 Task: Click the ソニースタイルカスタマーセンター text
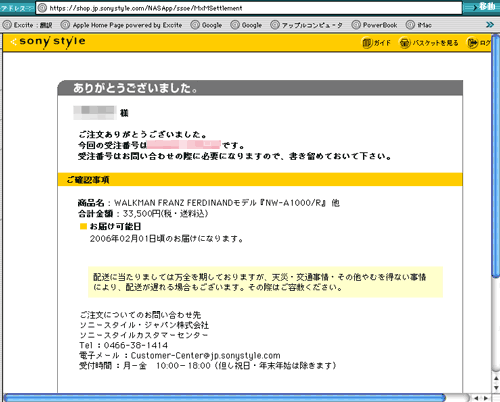click(x=143, y=335)
